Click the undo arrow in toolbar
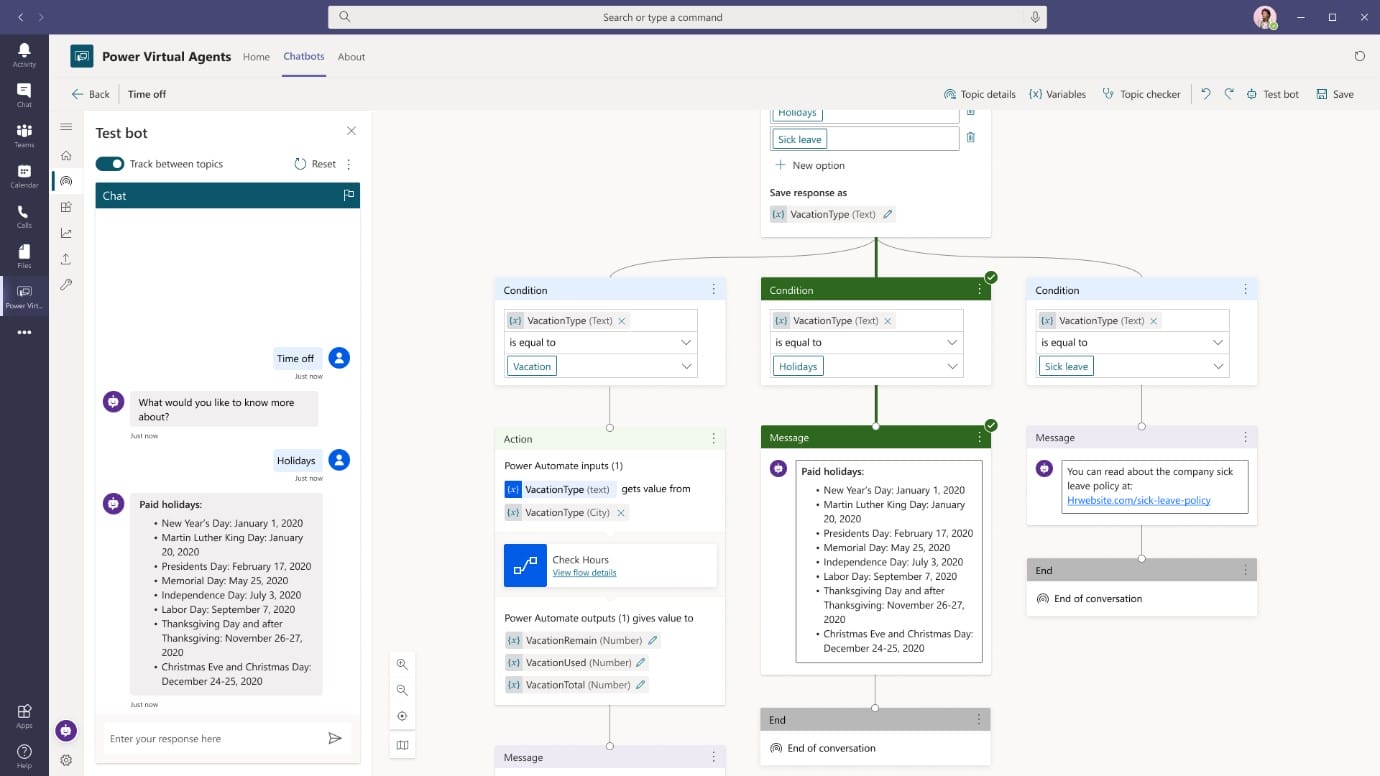The width and height of the screenshot is (1380, 776). click(x=1205, y=94)
